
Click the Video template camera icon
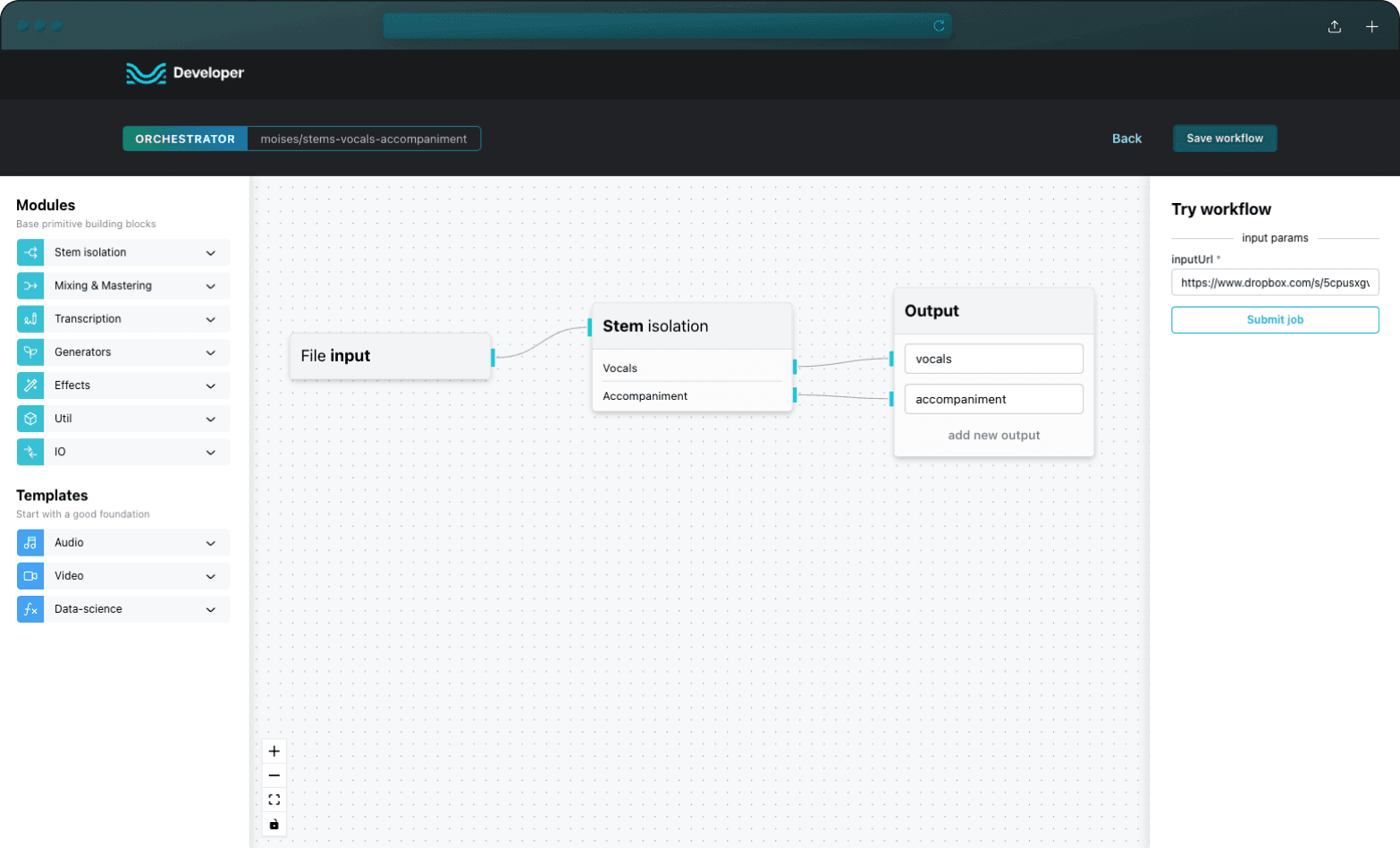(x=30, y=576)
